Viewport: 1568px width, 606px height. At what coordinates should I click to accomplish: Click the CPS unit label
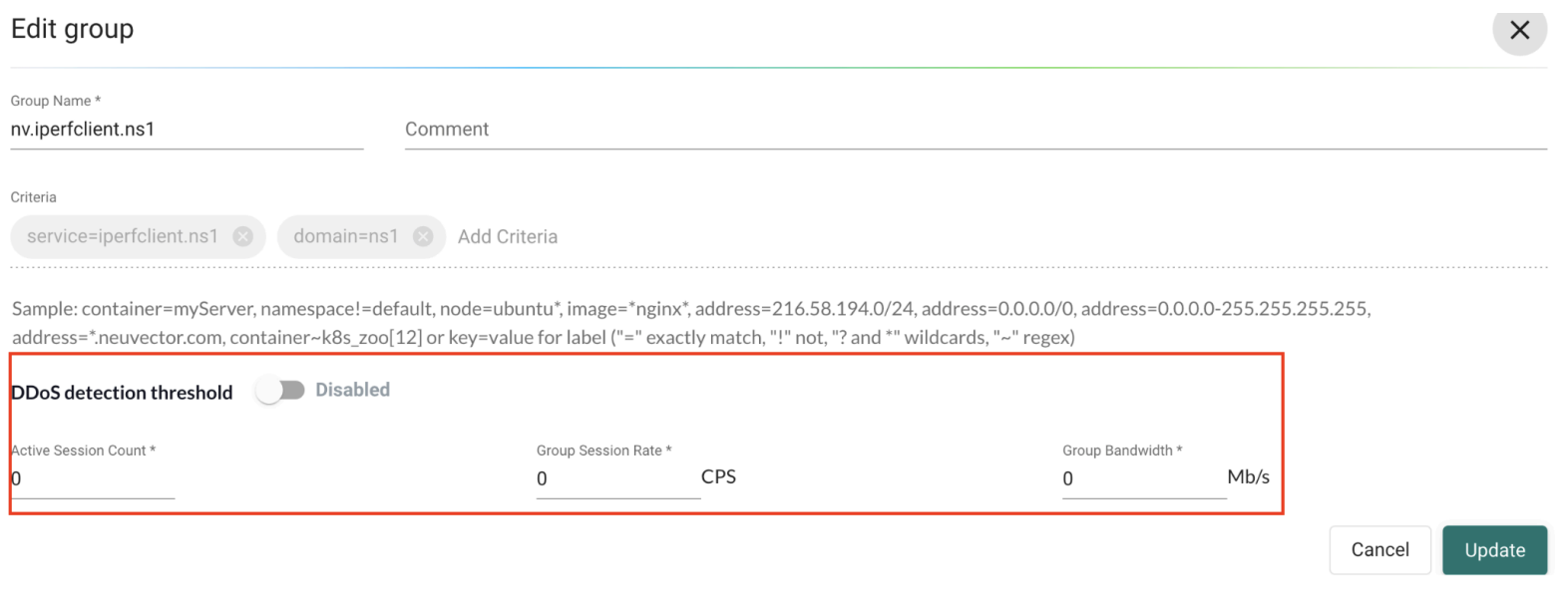click(x=718, y=477)
